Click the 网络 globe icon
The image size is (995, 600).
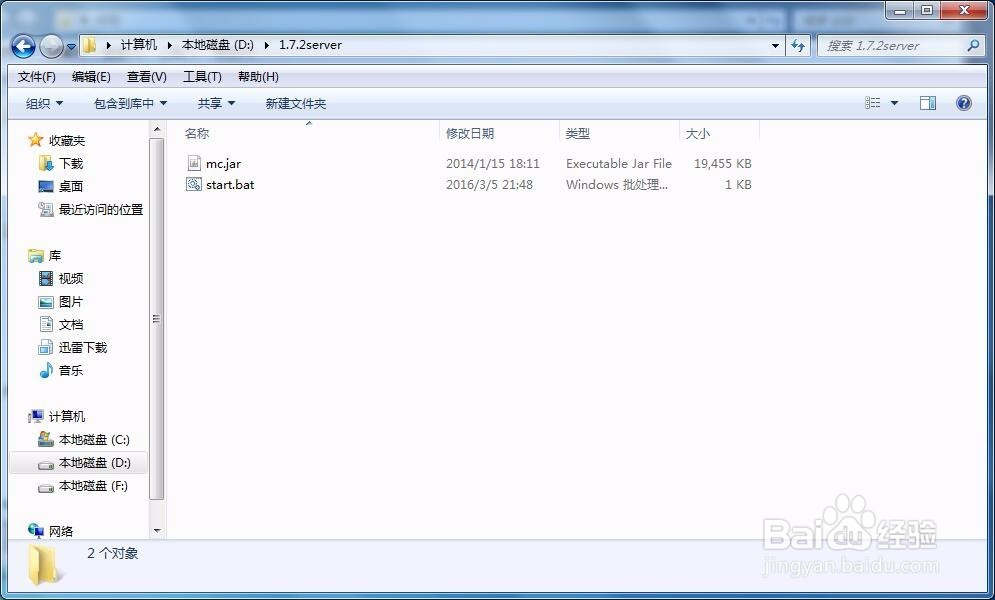(x=36, y=530)
